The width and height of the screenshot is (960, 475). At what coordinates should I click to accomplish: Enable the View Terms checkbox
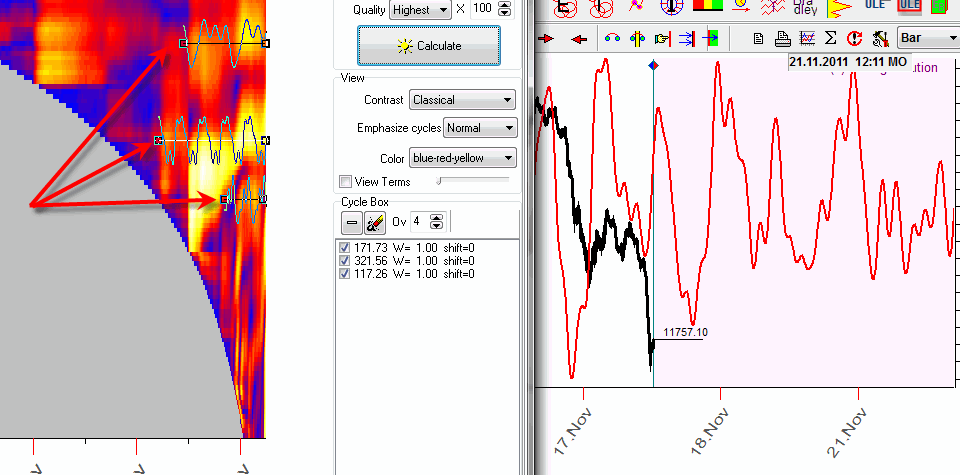click(x=346, y=182)
